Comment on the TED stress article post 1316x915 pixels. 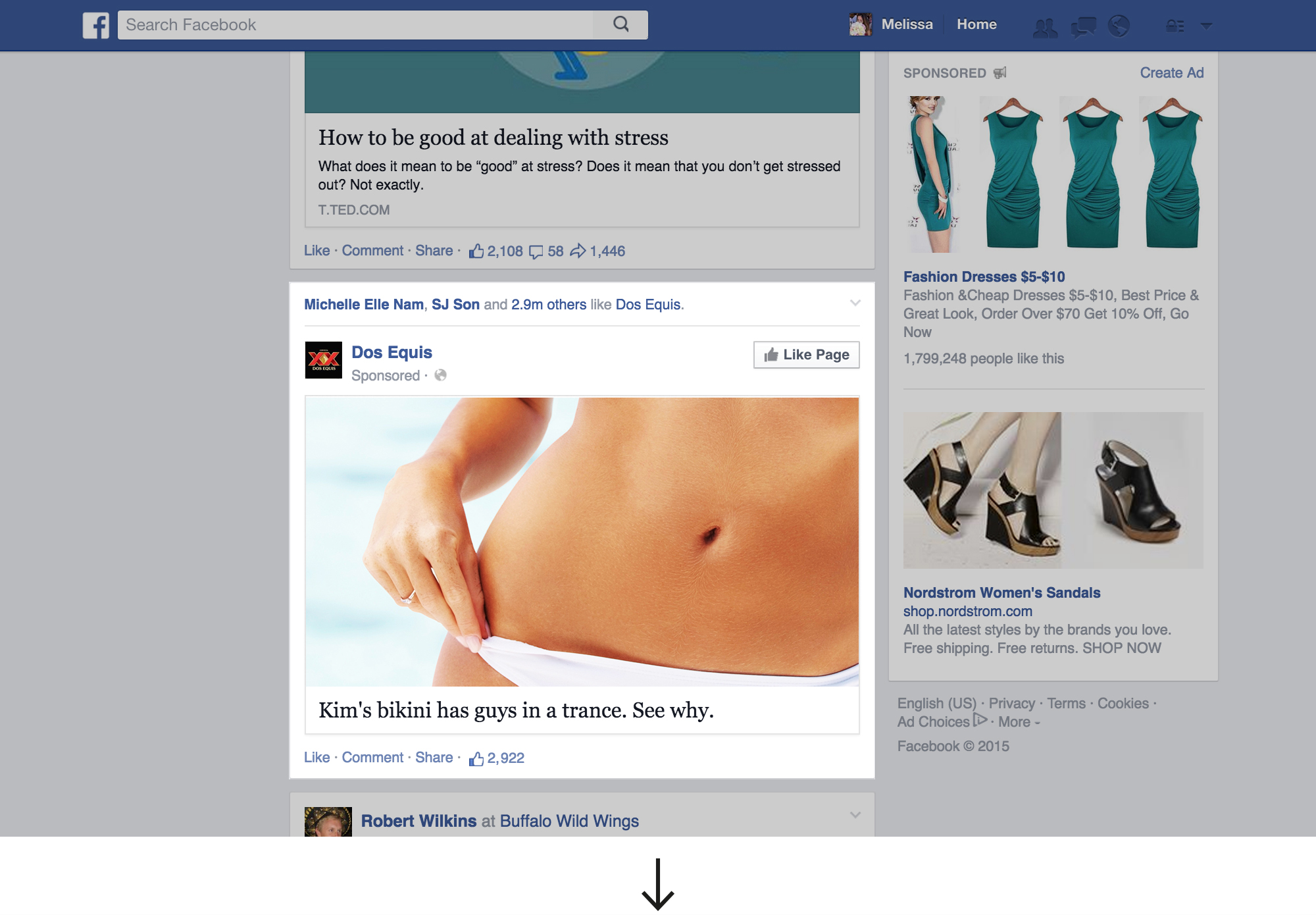pyautogui.click(x=372, y=251)
